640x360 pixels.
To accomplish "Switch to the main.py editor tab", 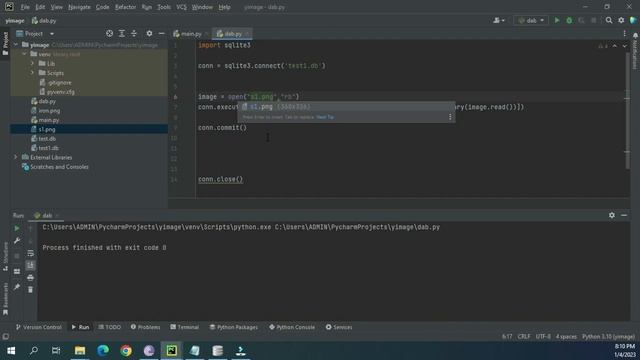I will [x=190, y=34].
